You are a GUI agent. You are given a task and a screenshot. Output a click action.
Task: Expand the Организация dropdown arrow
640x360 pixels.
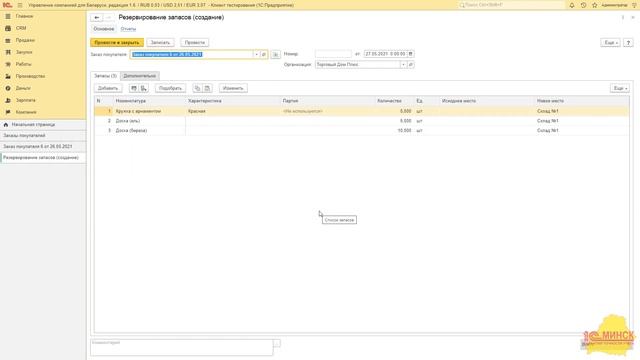pyautogui.click(x=403, y=64)
